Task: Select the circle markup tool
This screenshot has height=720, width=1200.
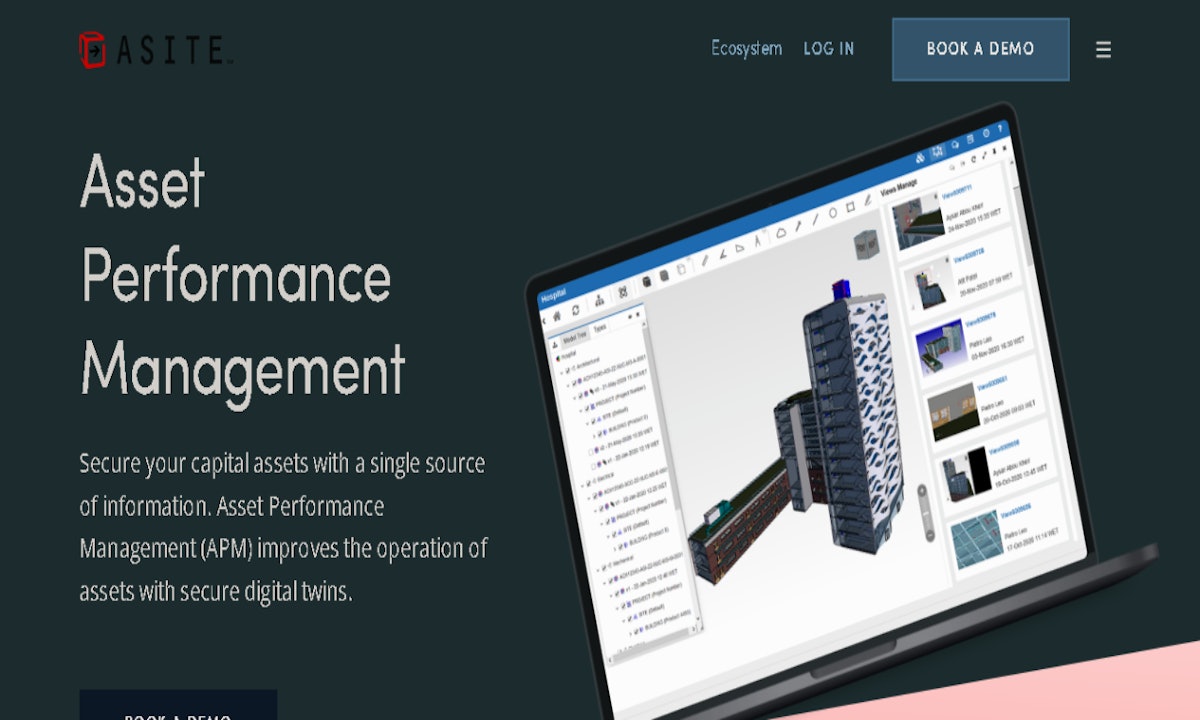Action: 833,213
